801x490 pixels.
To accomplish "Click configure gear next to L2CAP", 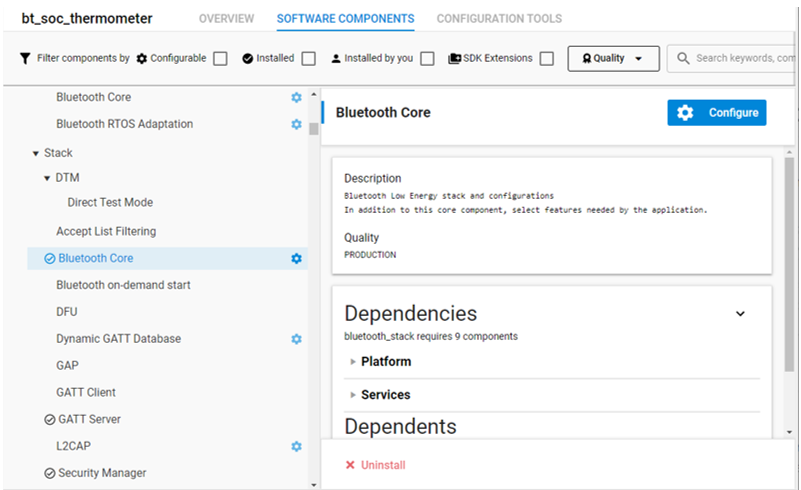I will (296, 446).
